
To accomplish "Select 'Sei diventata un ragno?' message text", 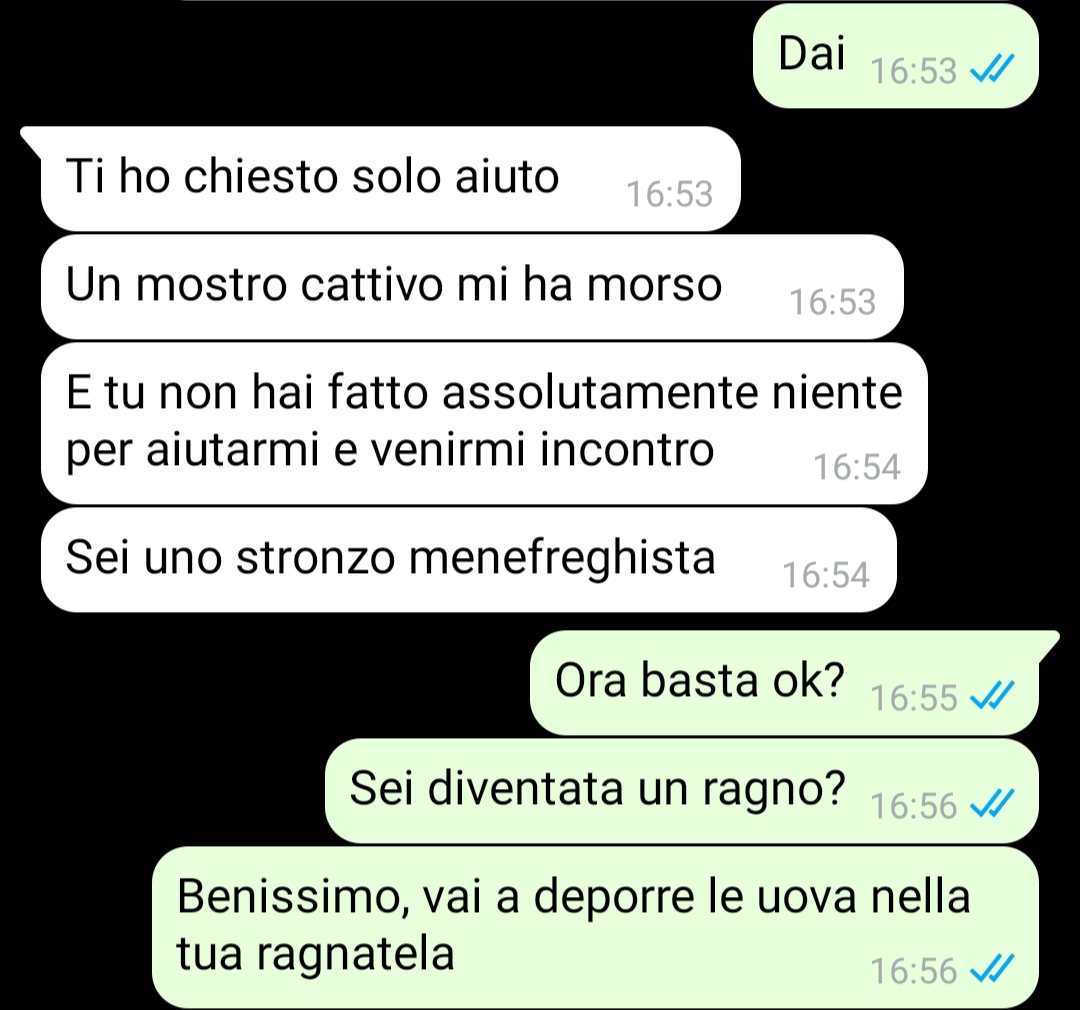I will point(597,789).
